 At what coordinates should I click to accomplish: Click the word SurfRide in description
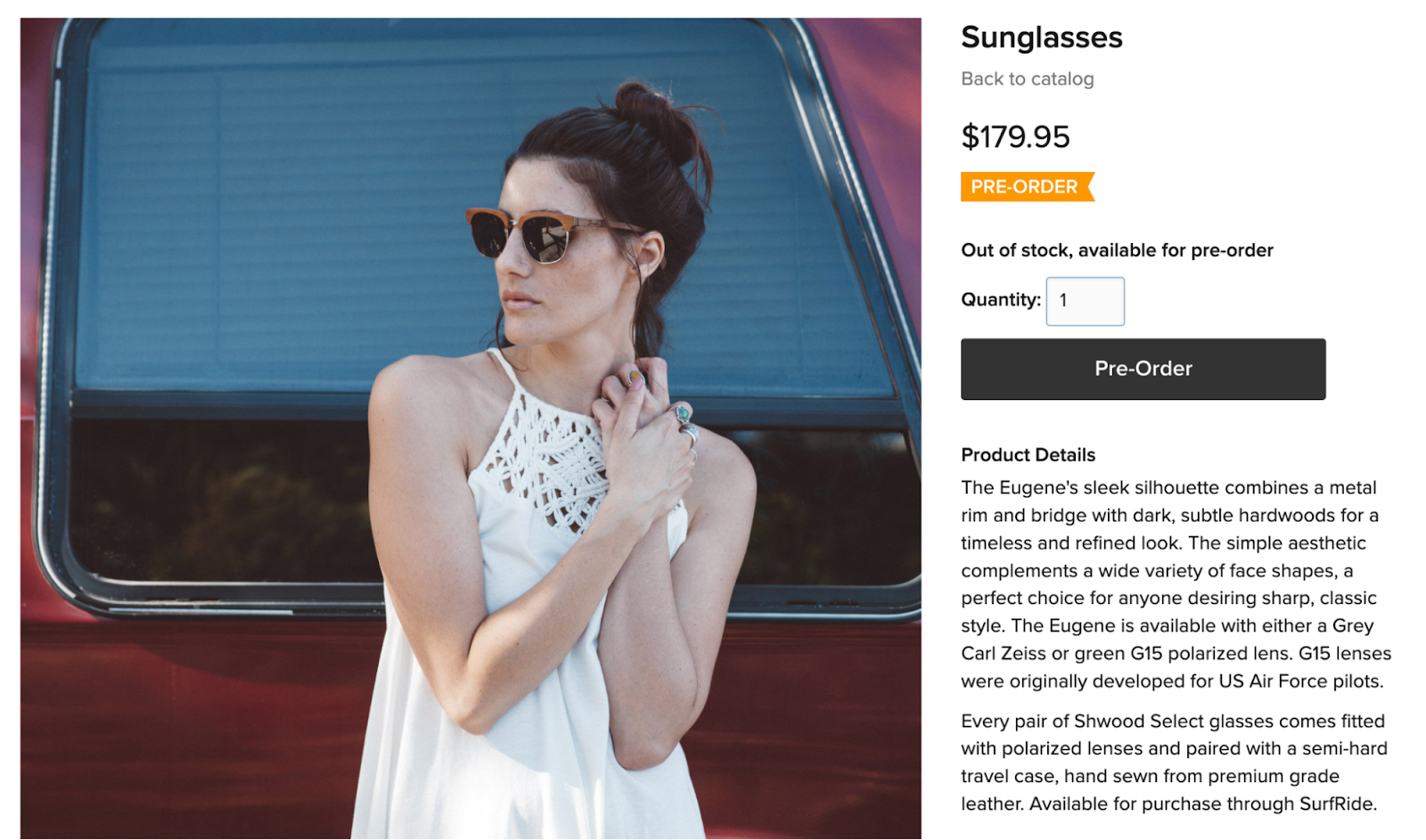coord(1336,803)
